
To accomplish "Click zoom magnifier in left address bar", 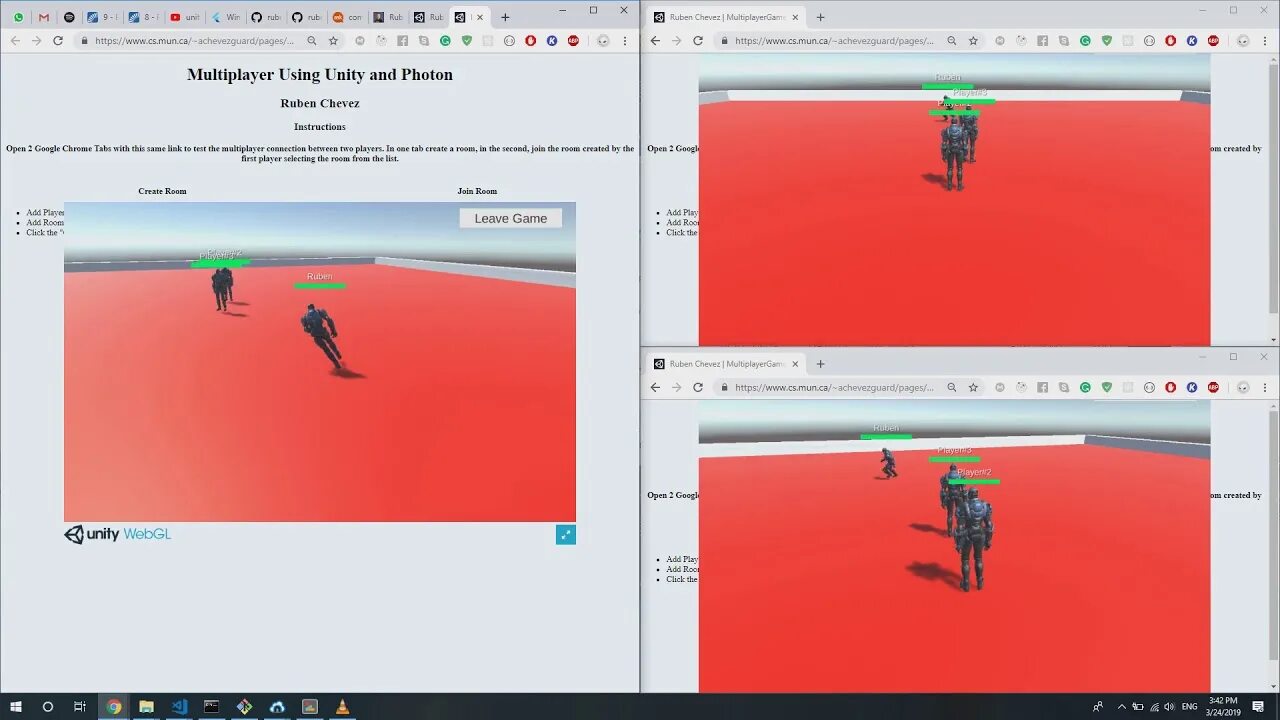I will tap(312, 41).
